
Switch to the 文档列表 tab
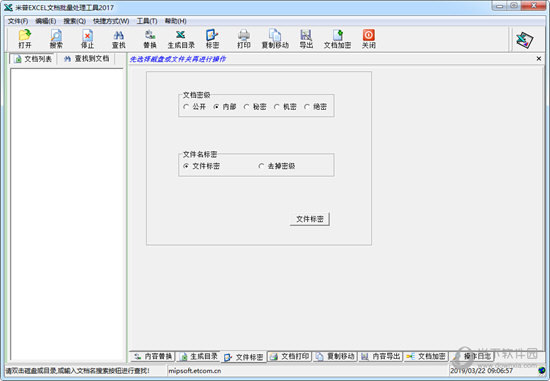point(33,59)
